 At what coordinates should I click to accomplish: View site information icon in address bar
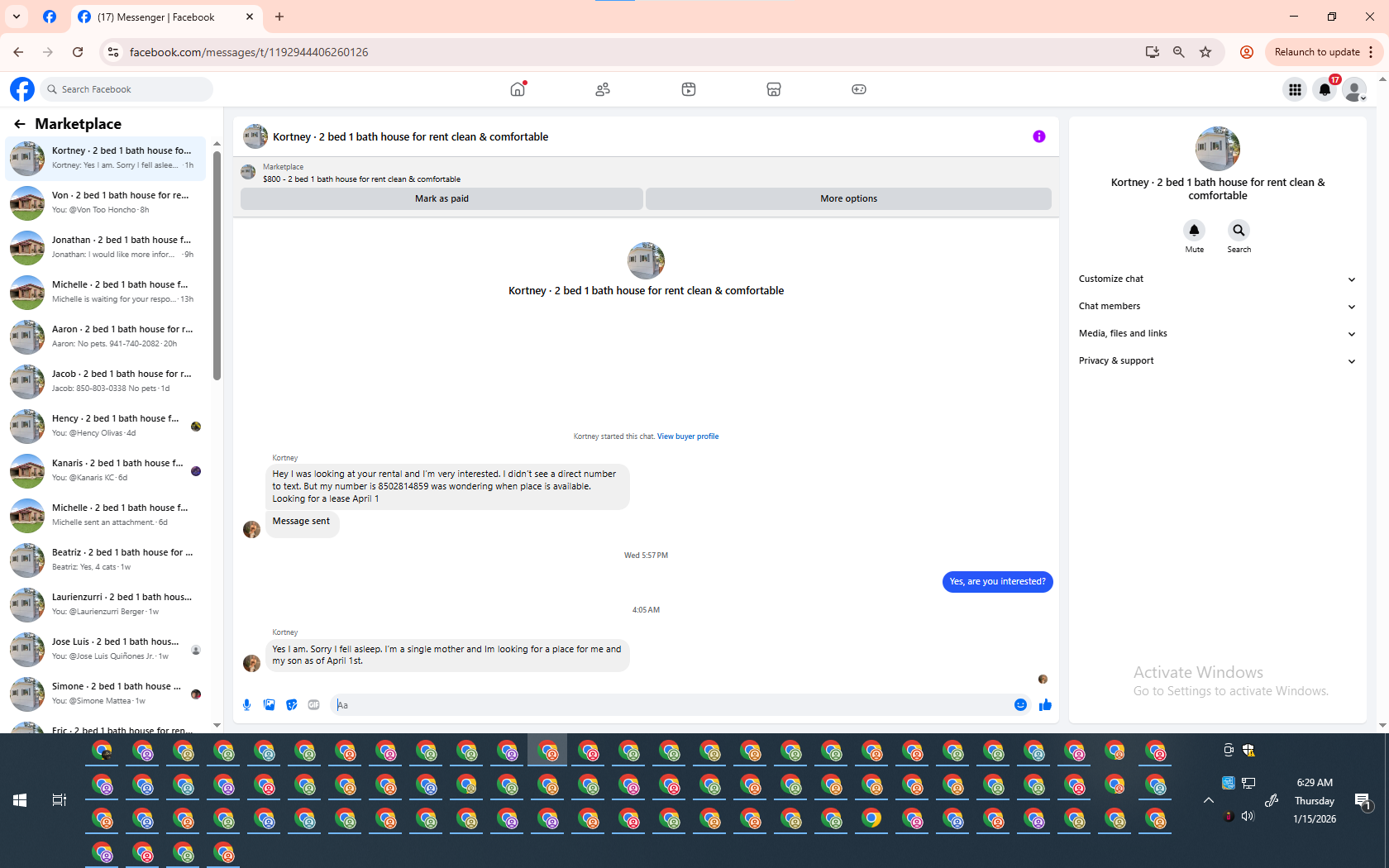pyautogui.click(x=113, y=52)
